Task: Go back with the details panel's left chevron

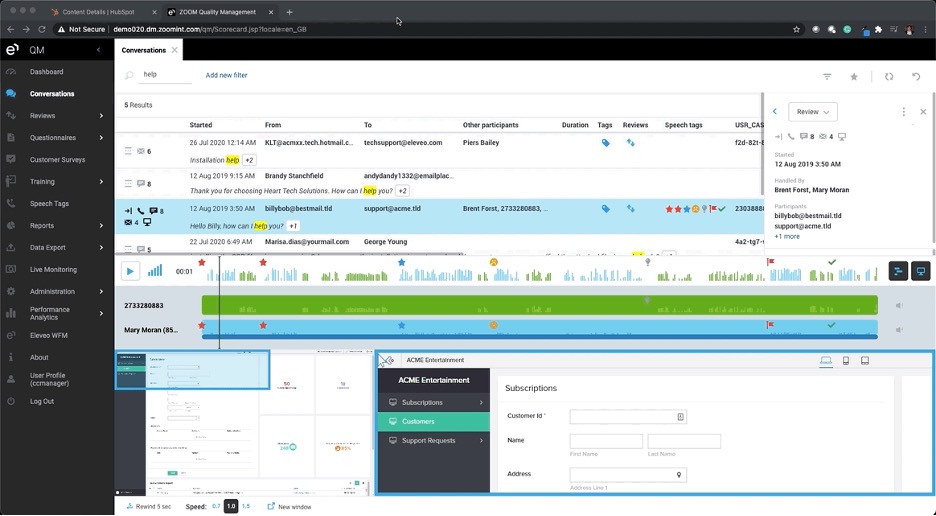Action: point(775,112)
